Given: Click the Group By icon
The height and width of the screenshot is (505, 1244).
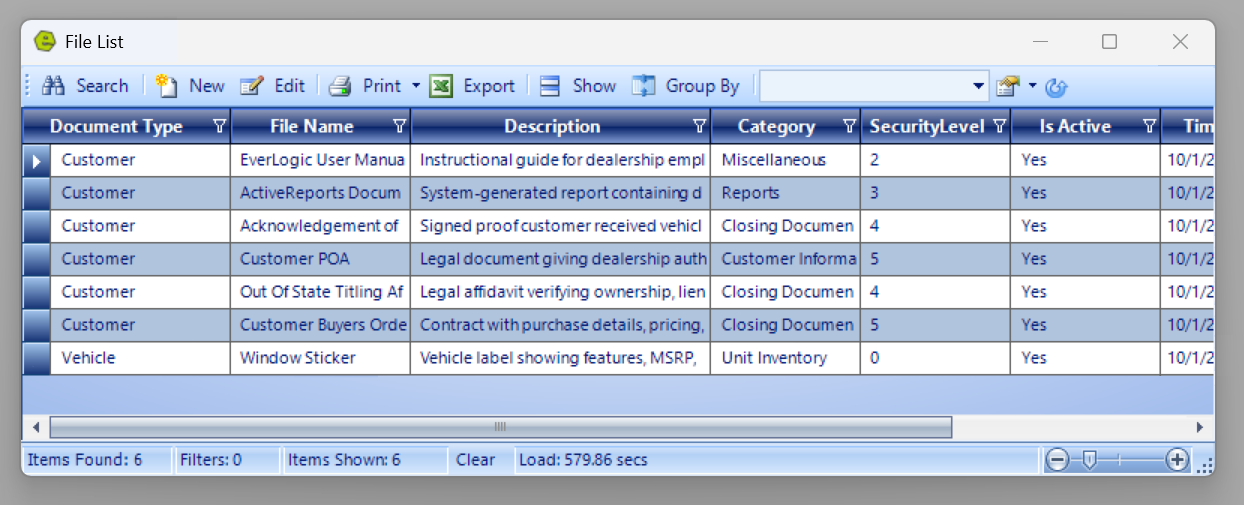Looking at the screenshot, I should [x=643, y=86].
